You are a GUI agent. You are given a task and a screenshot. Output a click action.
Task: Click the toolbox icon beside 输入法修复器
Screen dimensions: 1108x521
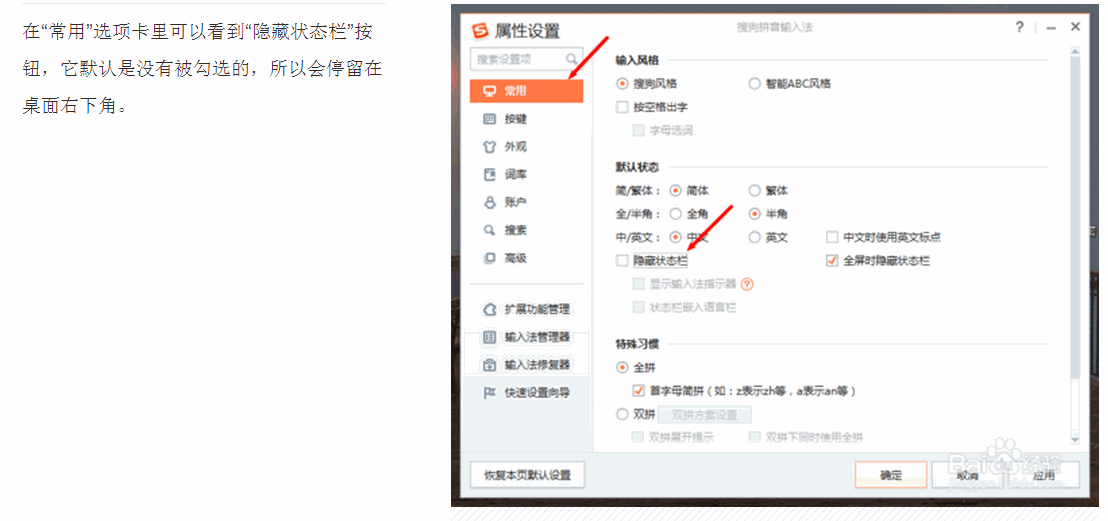489,365
